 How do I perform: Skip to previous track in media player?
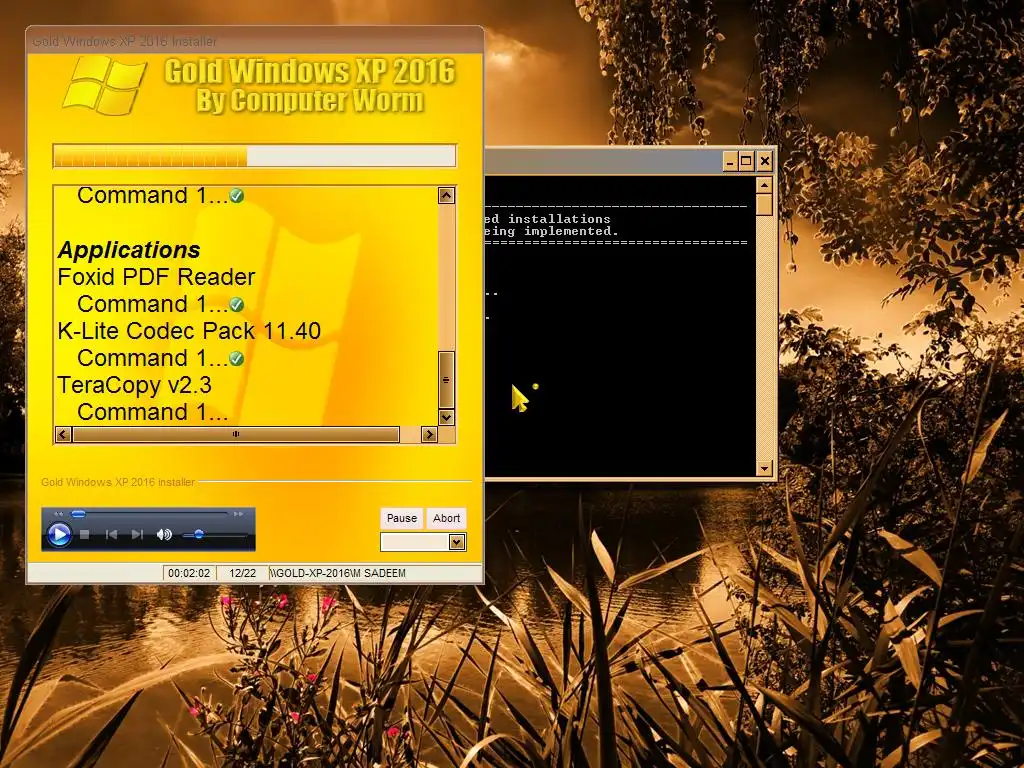[x=112, y=535]
